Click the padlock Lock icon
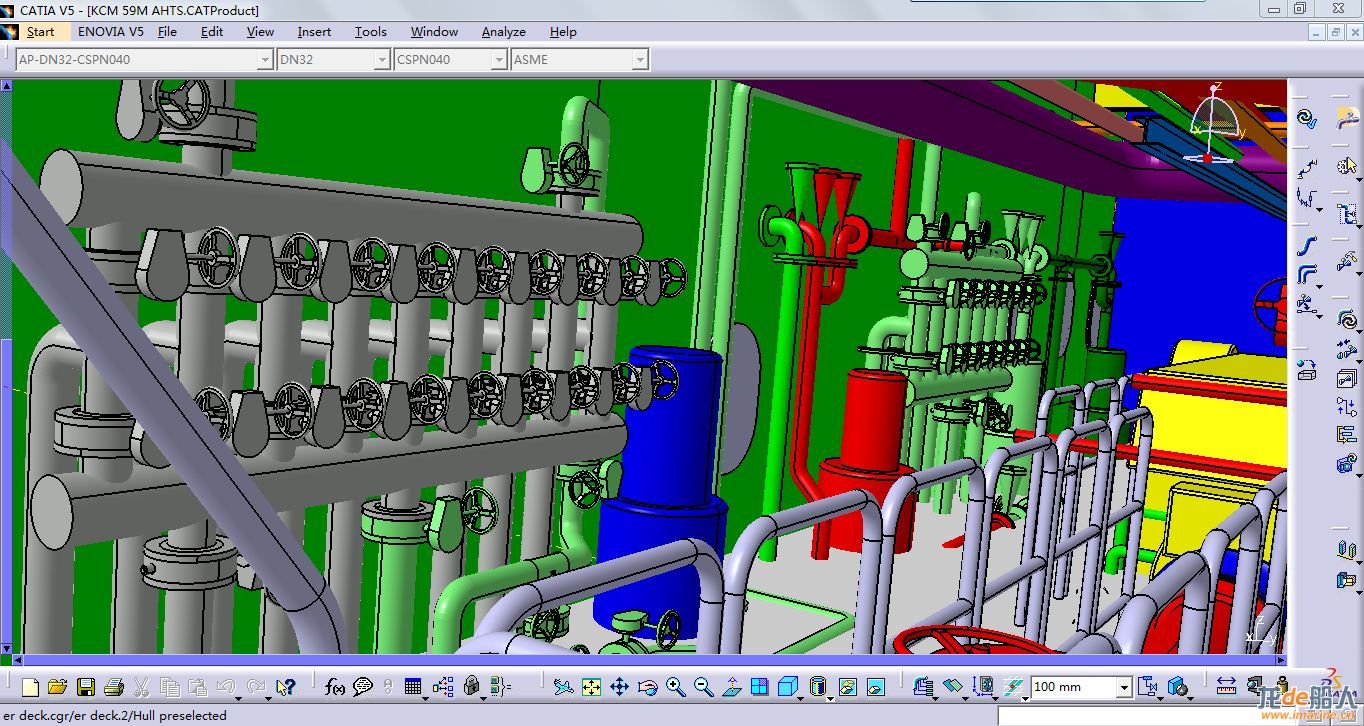1364x726 pixels. tap(471, 687)
